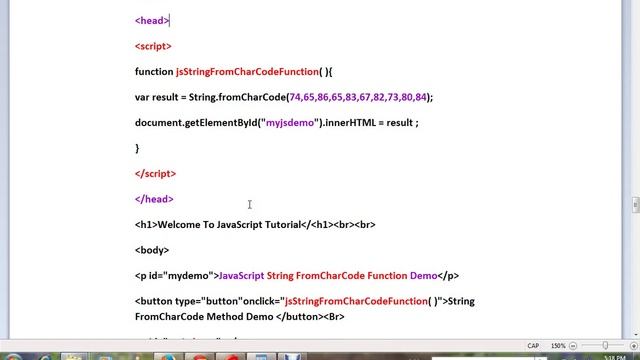Click the opening <script> tag line
Image resolution: width=640 pixels, height=360 pixels.
153,46
